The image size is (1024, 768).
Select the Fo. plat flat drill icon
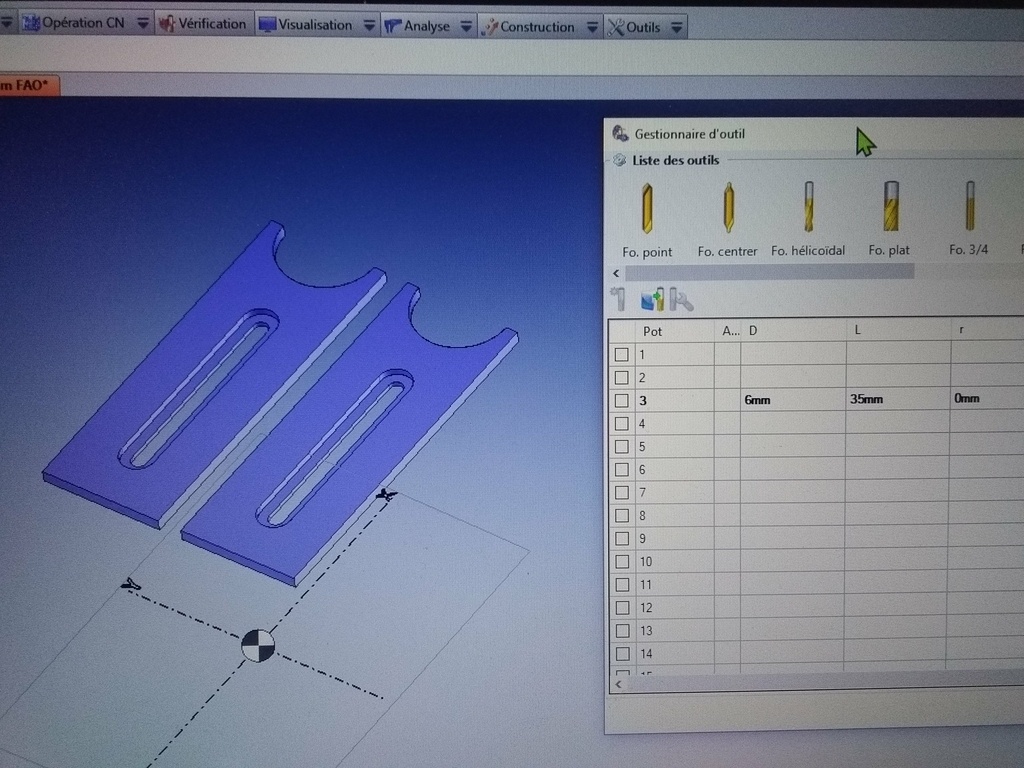891,206
